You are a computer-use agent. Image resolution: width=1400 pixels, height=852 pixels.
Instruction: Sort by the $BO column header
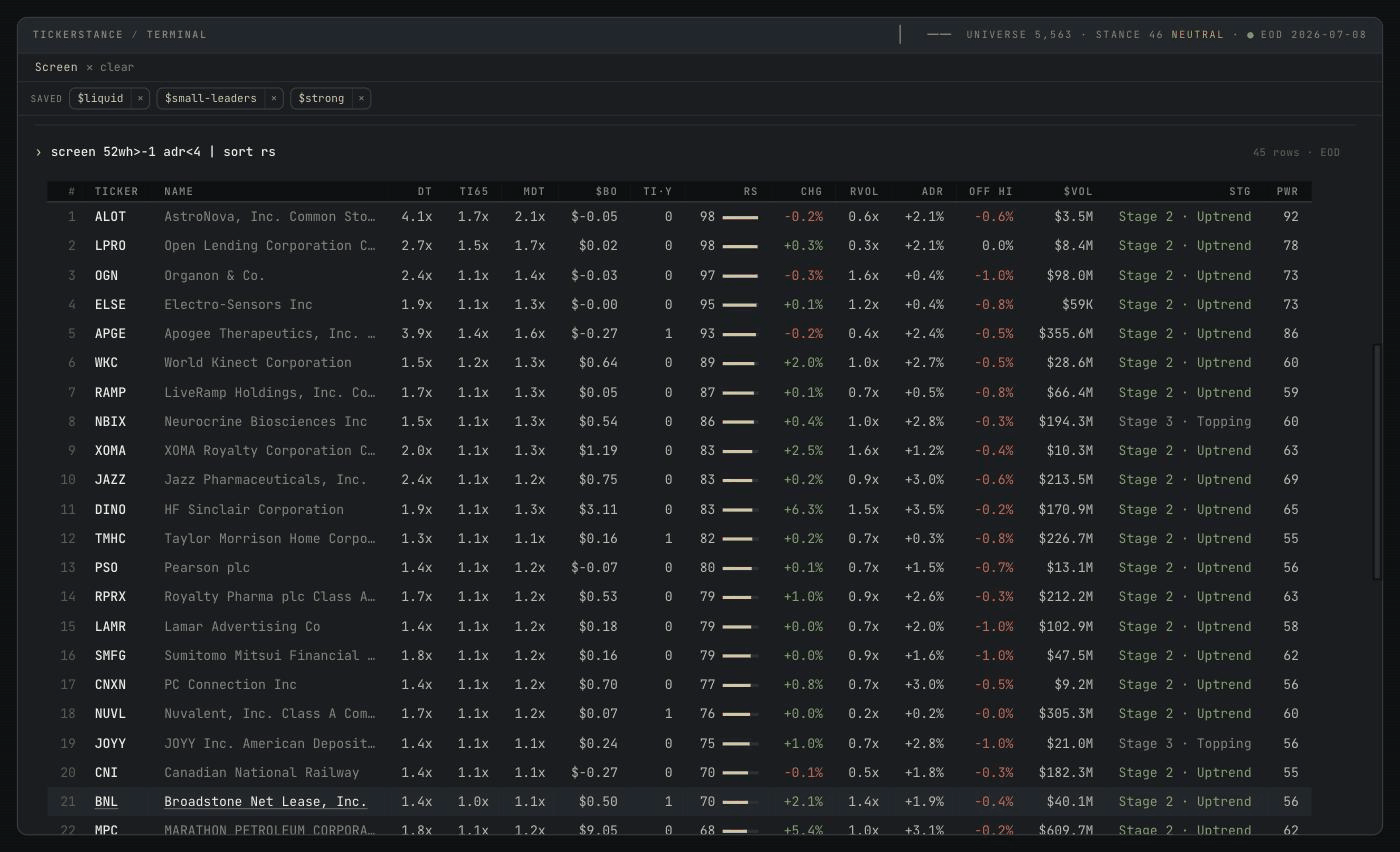[606, 191]
